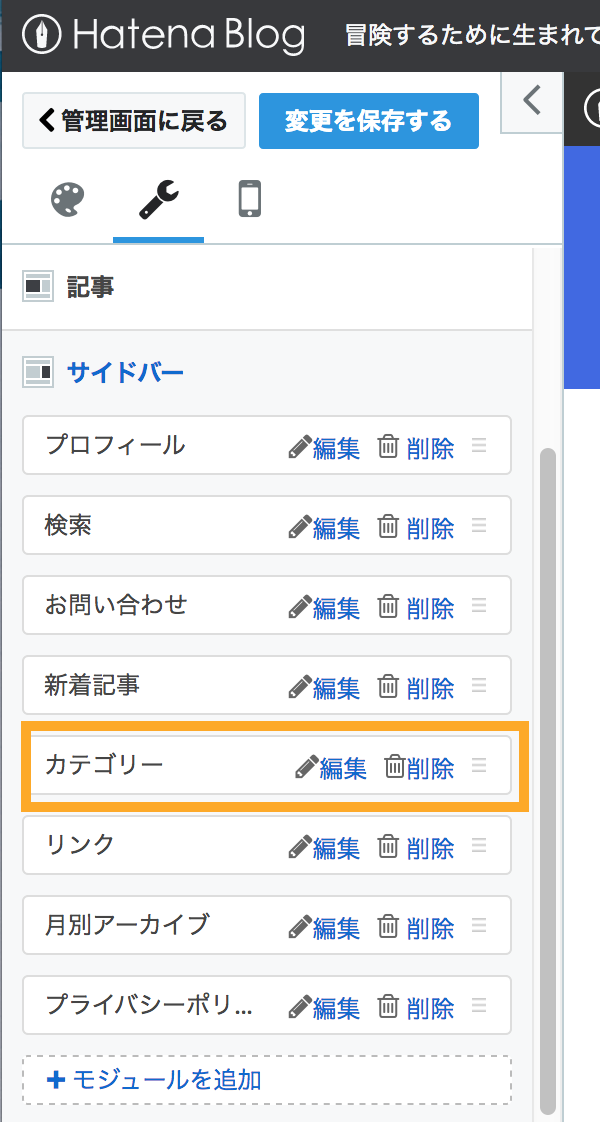This screenshot has height=1122, width=600.
Task: Click the trash icon beside プライバシーポリ...
Action: [x=388, y=1007]
